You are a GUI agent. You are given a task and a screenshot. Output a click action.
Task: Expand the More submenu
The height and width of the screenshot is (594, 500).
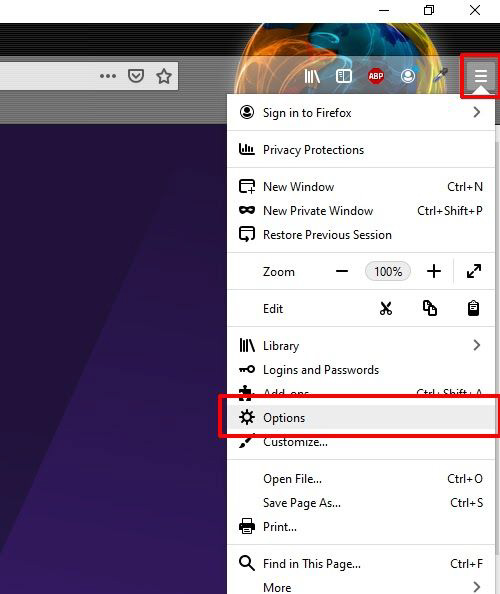pyautogui.click(x=361, y=587)
